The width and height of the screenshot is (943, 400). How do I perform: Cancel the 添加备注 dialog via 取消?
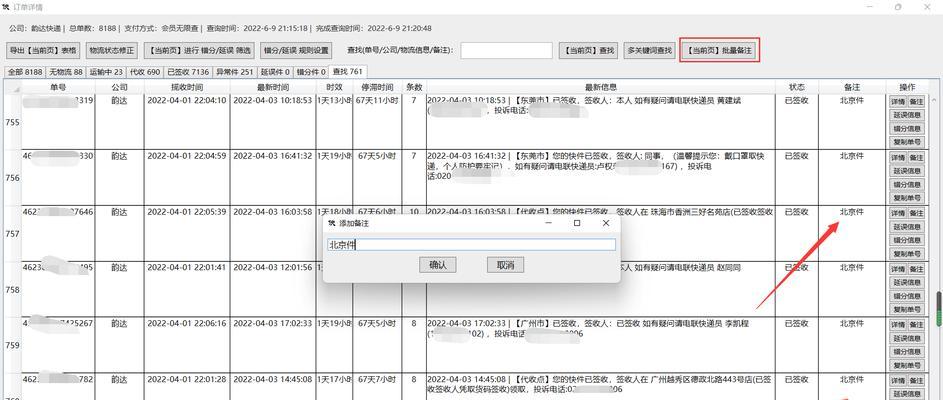[505, 265]
